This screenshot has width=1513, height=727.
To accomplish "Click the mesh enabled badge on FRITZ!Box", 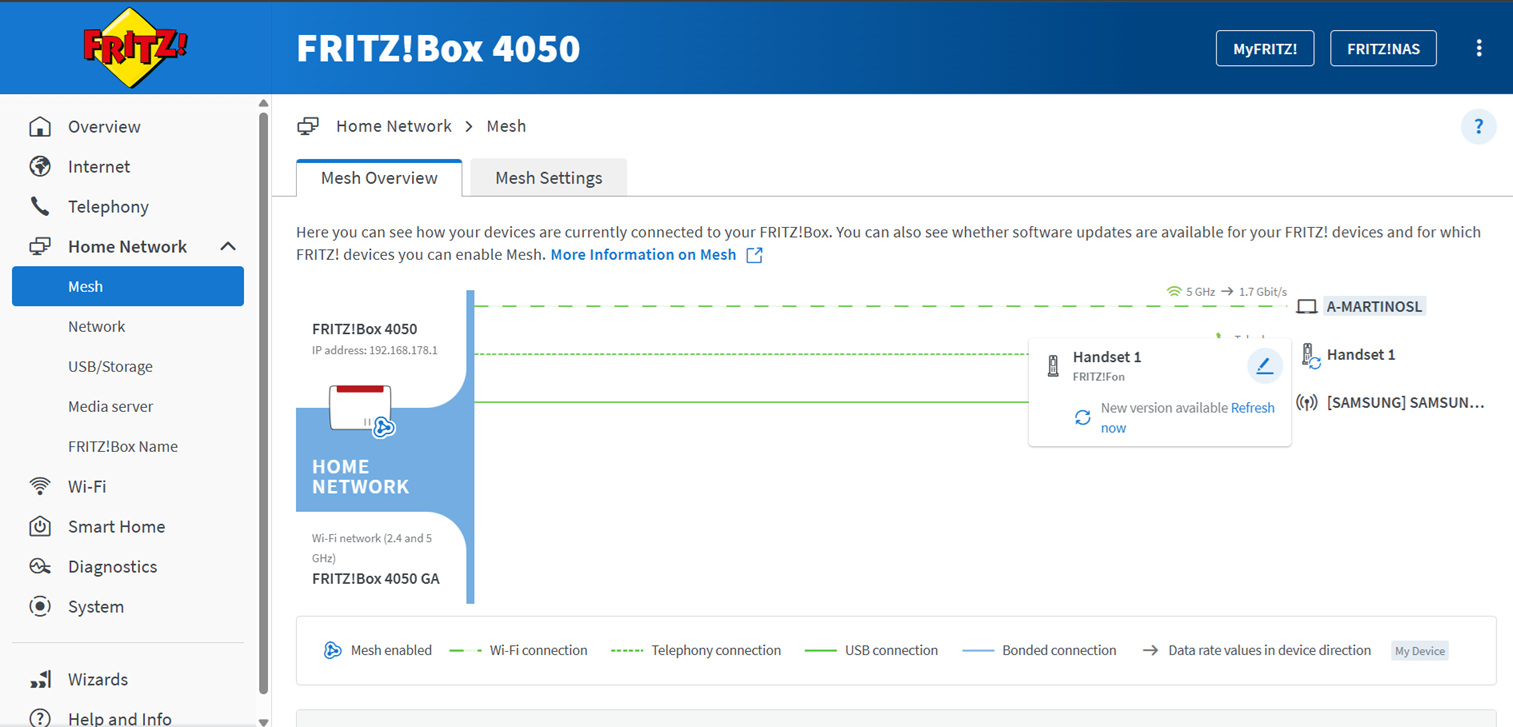I will click(383, 428).
